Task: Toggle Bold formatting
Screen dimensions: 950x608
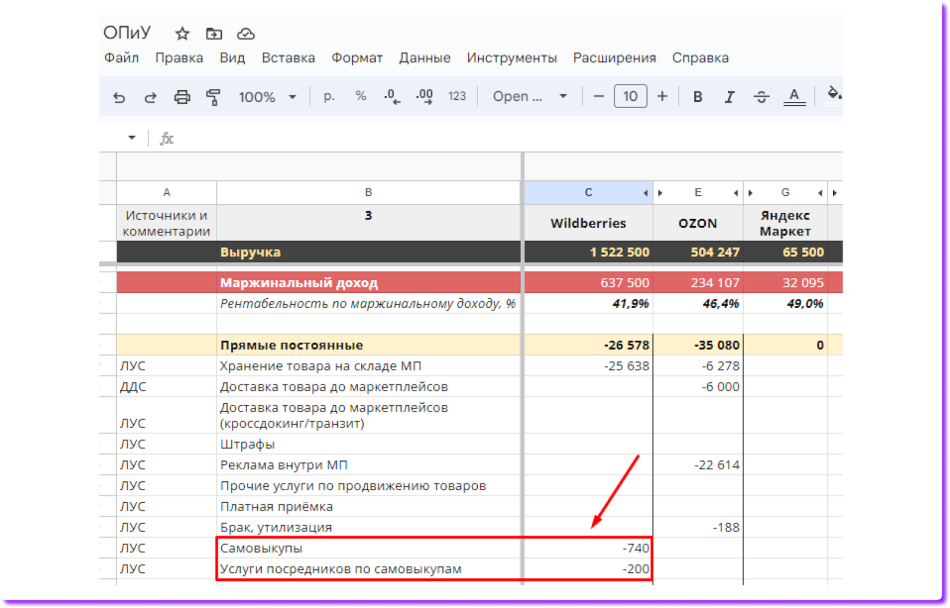Action: pos(698,97)
